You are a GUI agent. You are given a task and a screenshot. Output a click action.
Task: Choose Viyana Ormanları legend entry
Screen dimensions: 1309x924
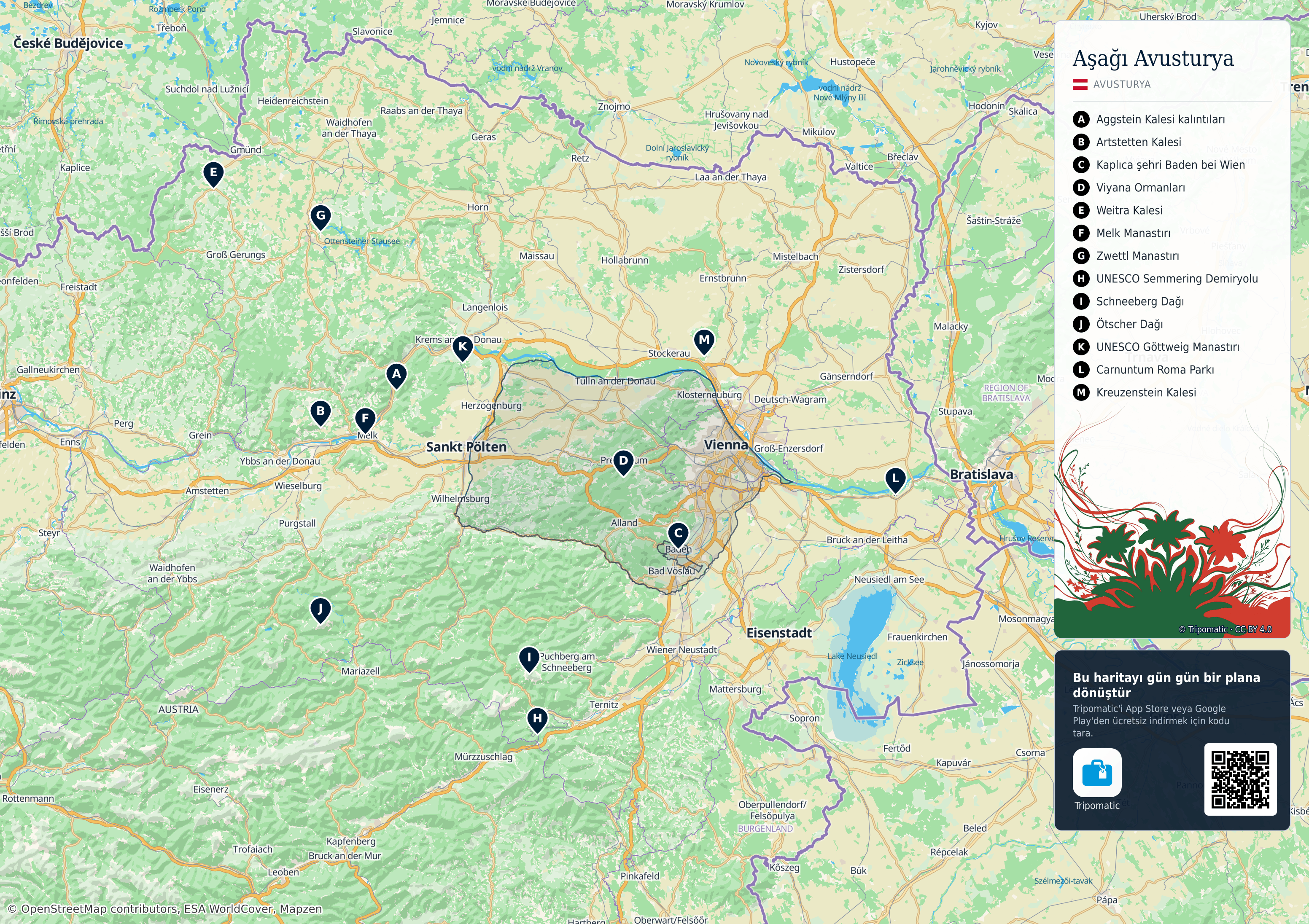tap(1140, 188)
